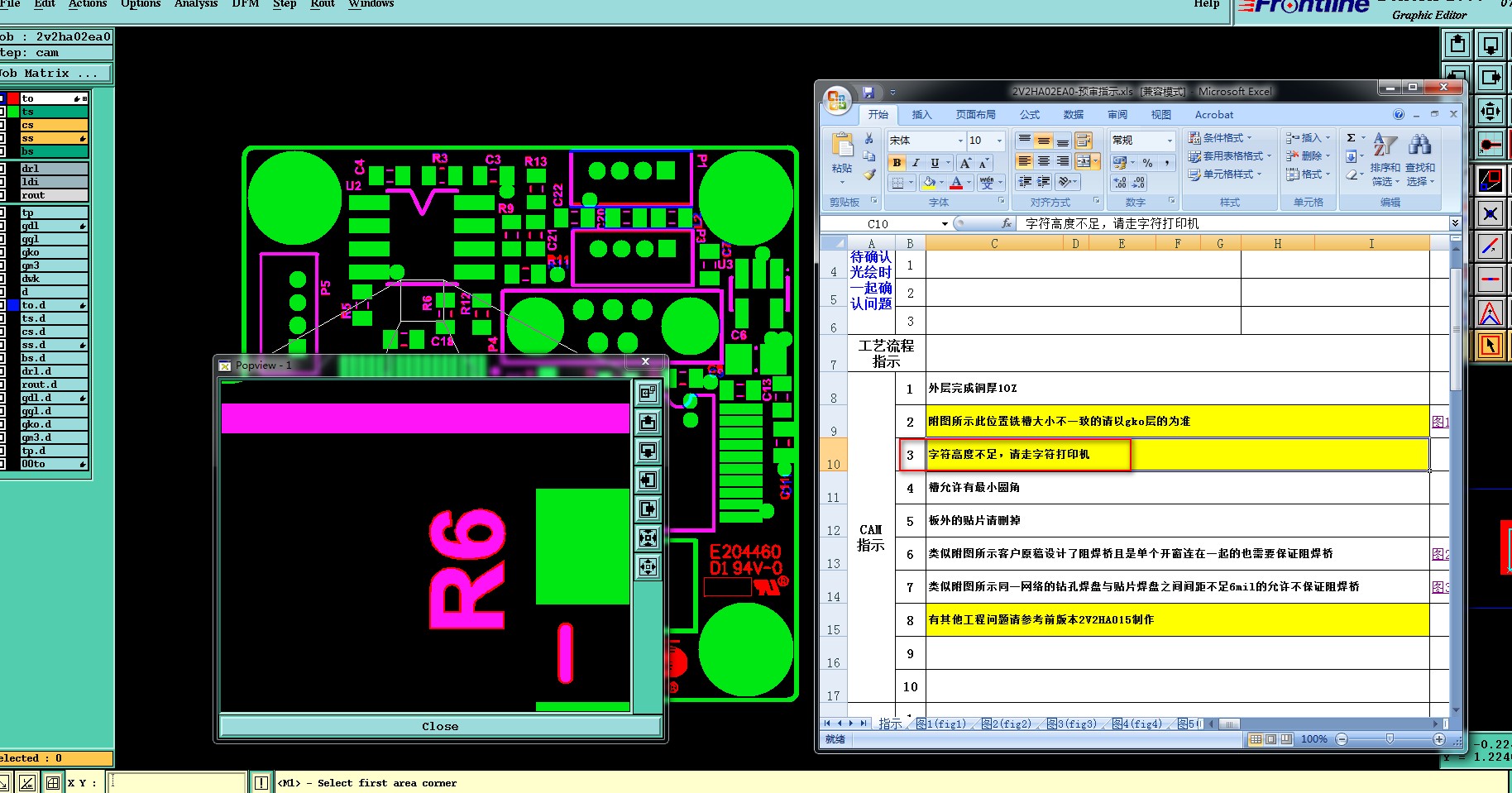This screenshot has width=1512, height=793.
Task: Click the red color swatch of layer to
Action: 13,98
